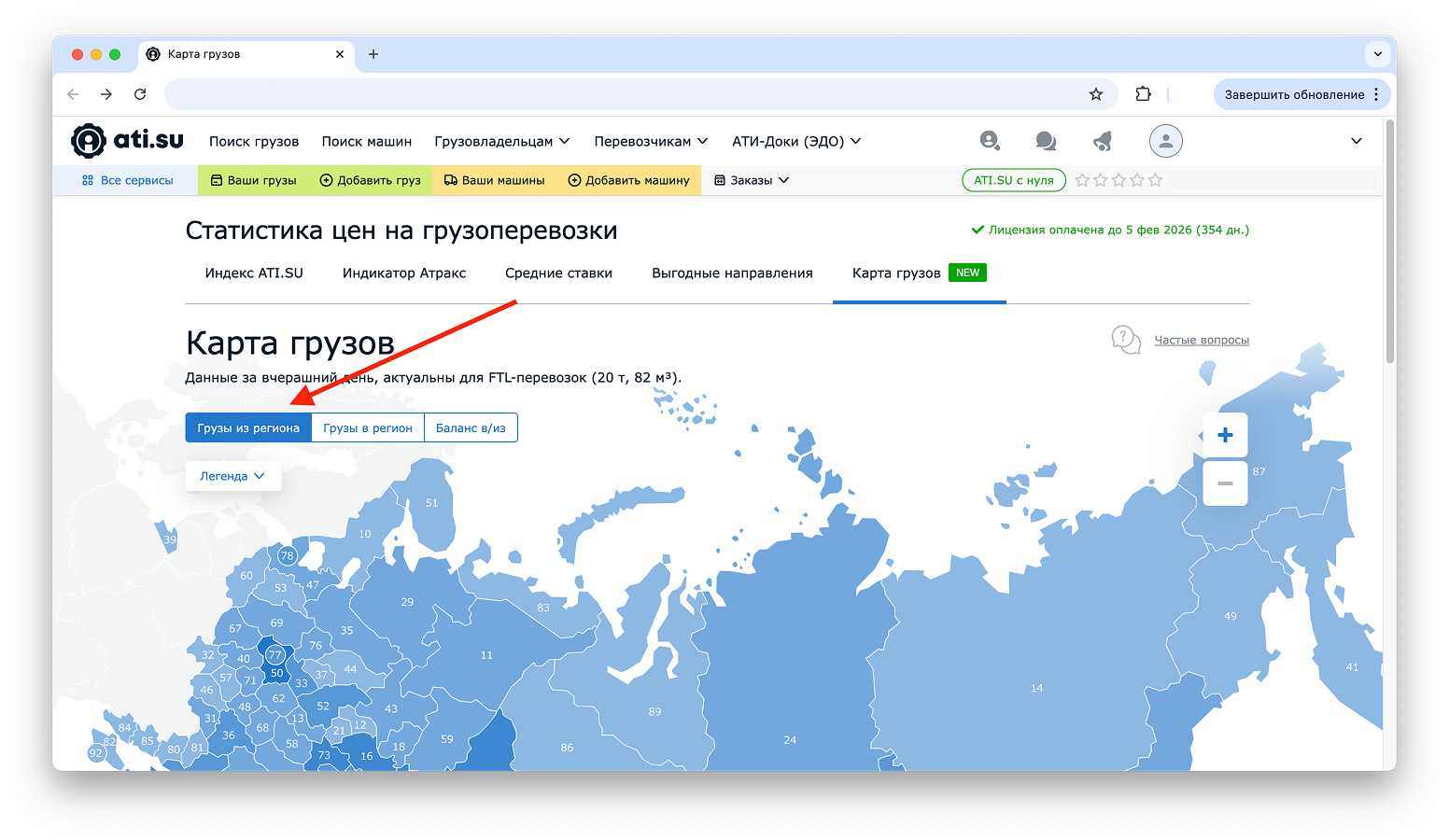Open the chat messages icon
The width and height of the screenshot is (1449, 840).
coord(1046,141)
